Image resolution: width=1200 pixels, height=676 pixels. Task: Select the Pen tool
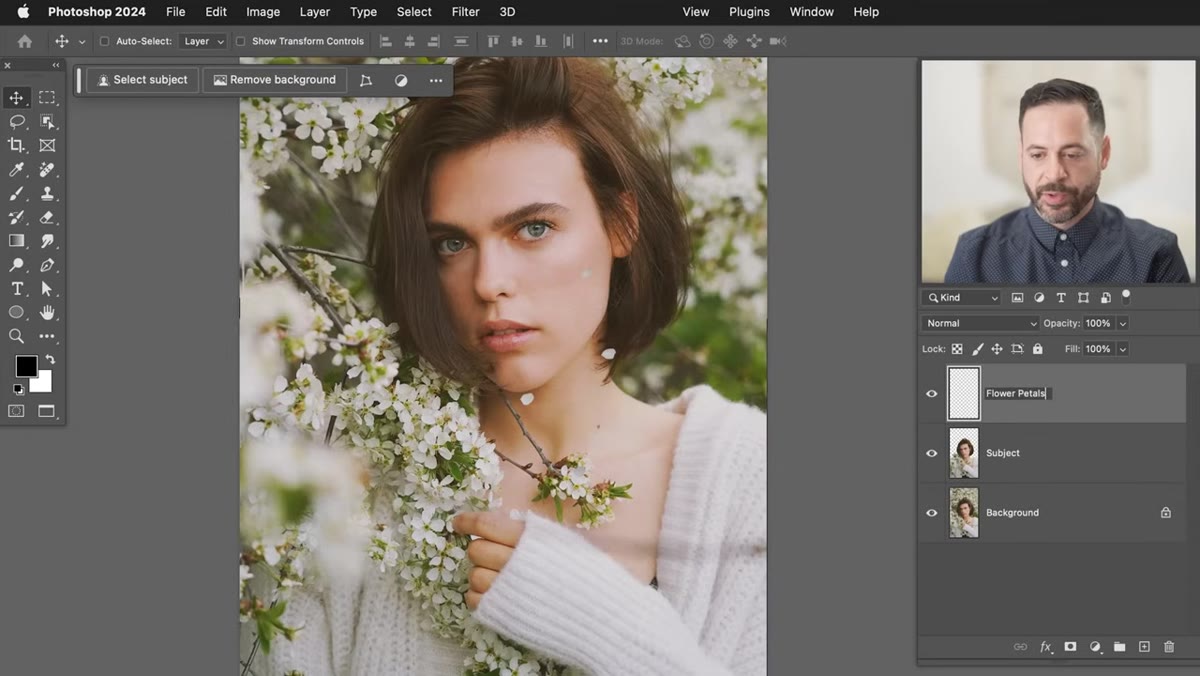click(x=47, y=265)
